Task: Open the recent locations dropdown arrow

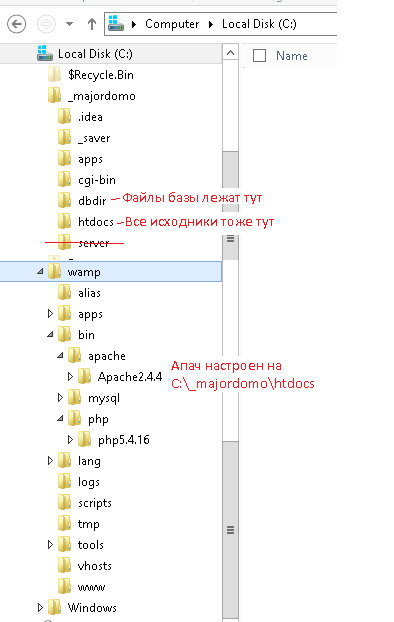Action: point(69,24)
